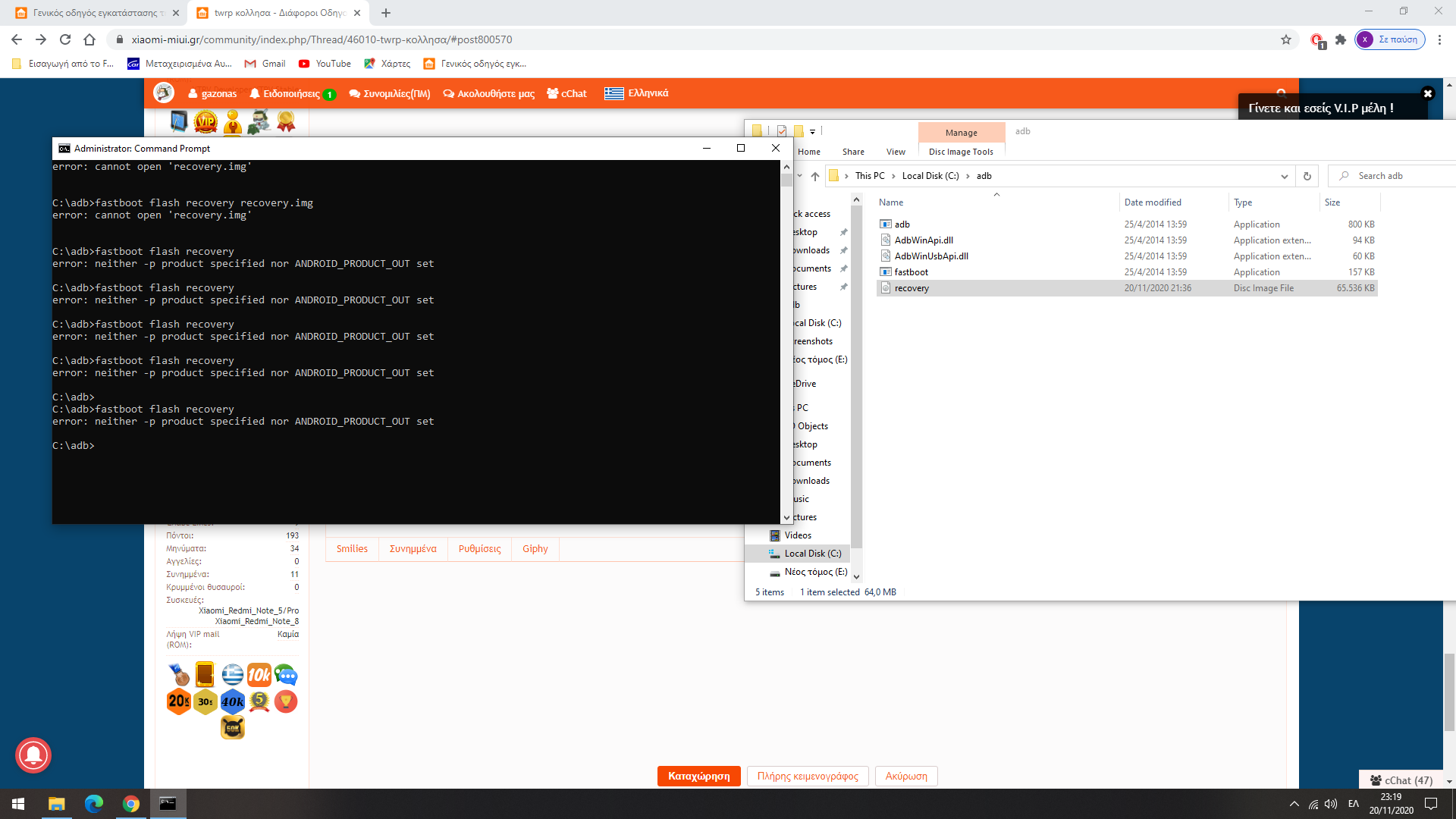
Task: Open the Disc Image Tools ribbon tab
Action: click(x=961, y=152)
